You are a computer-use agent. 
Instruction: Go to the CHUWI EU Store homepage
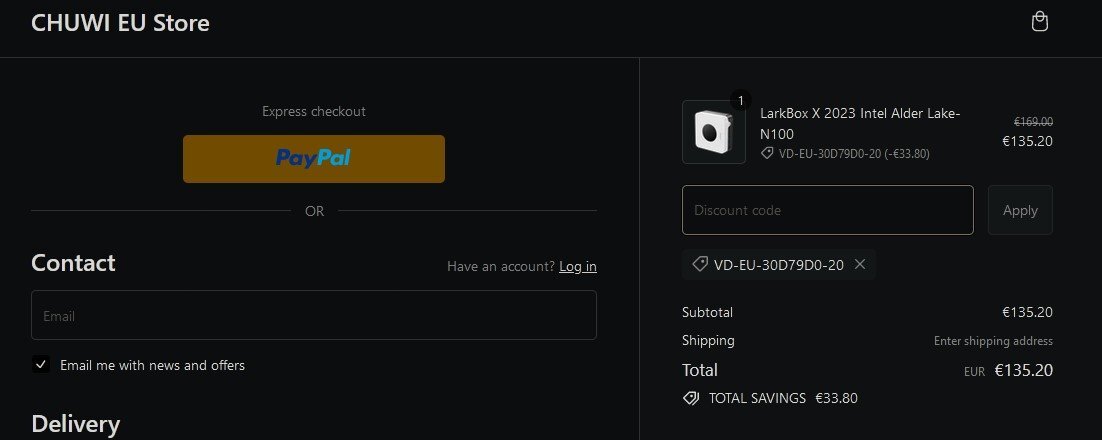(121, 23)
